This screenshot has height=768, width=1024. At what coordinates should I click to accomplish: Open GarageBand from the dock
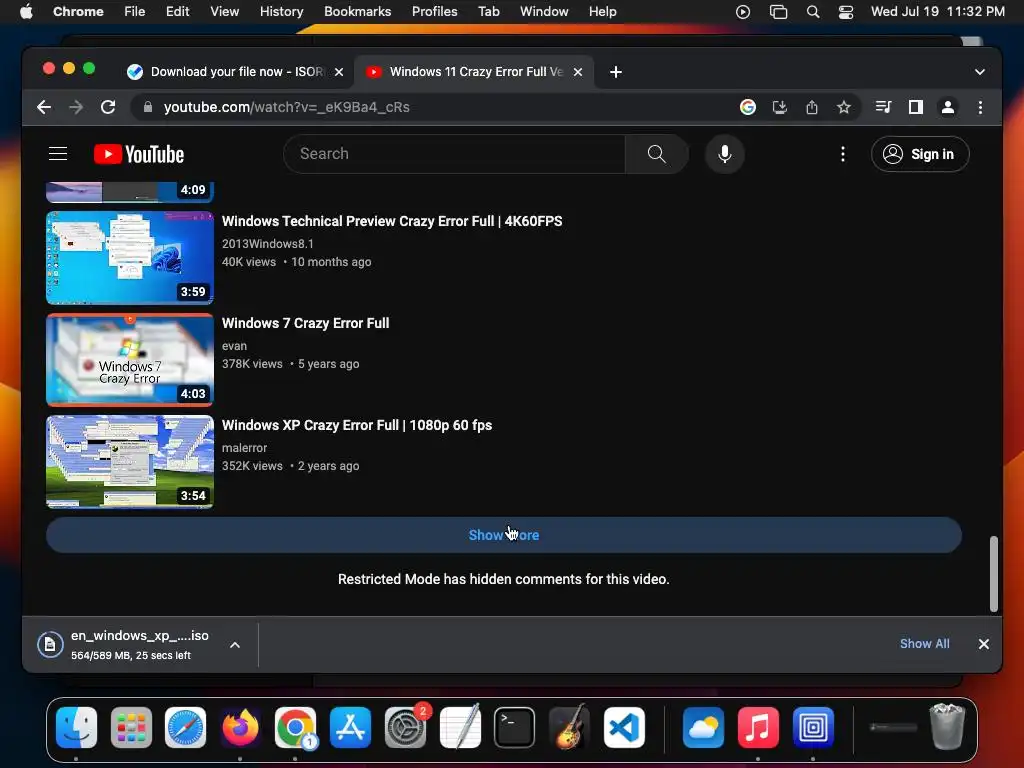click(x=569, y=728)
